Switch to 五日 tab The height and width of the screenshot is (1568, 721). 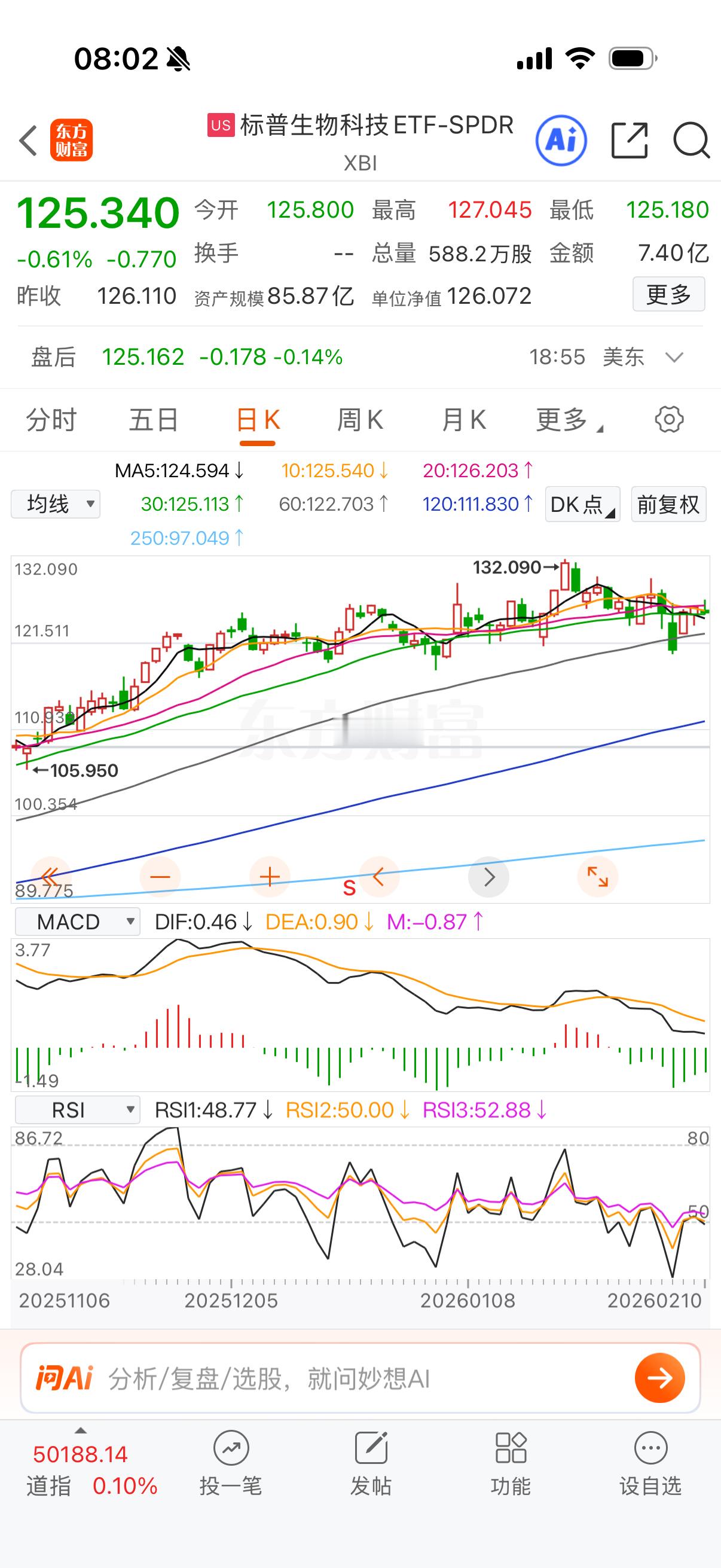(x=154, y=420)
